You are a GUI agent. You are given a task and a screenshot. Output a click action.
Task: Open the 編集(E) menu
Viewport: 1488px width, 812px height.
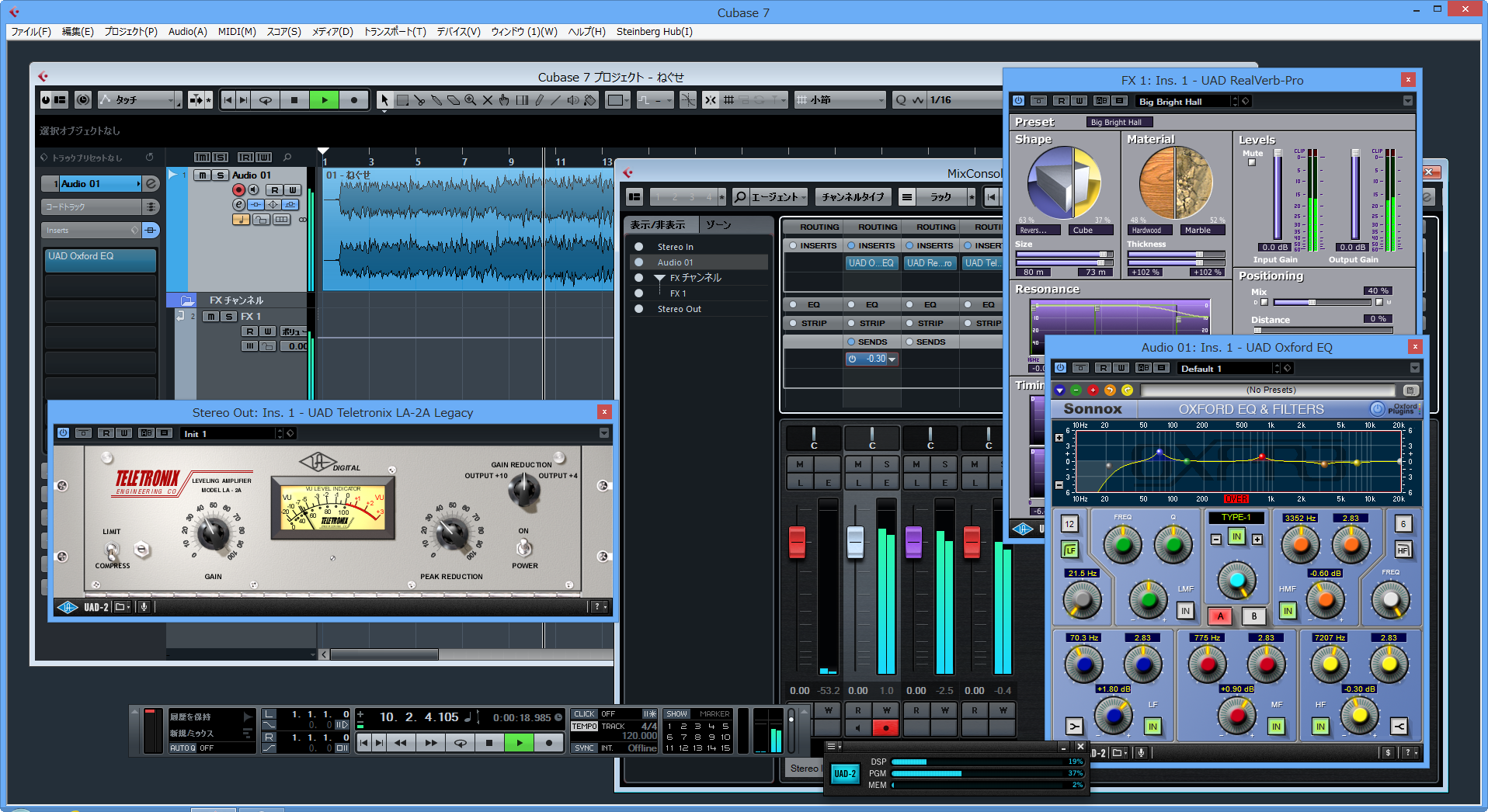pyautogui.click(x=78, y=32)
